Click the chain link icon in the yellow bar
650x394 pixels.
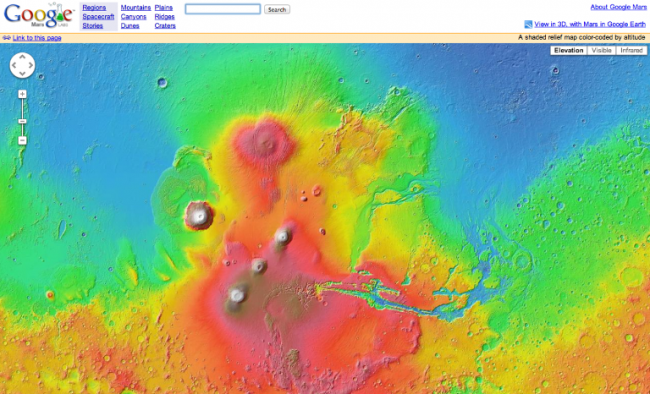pyautogui.click(x=7, y=38)
